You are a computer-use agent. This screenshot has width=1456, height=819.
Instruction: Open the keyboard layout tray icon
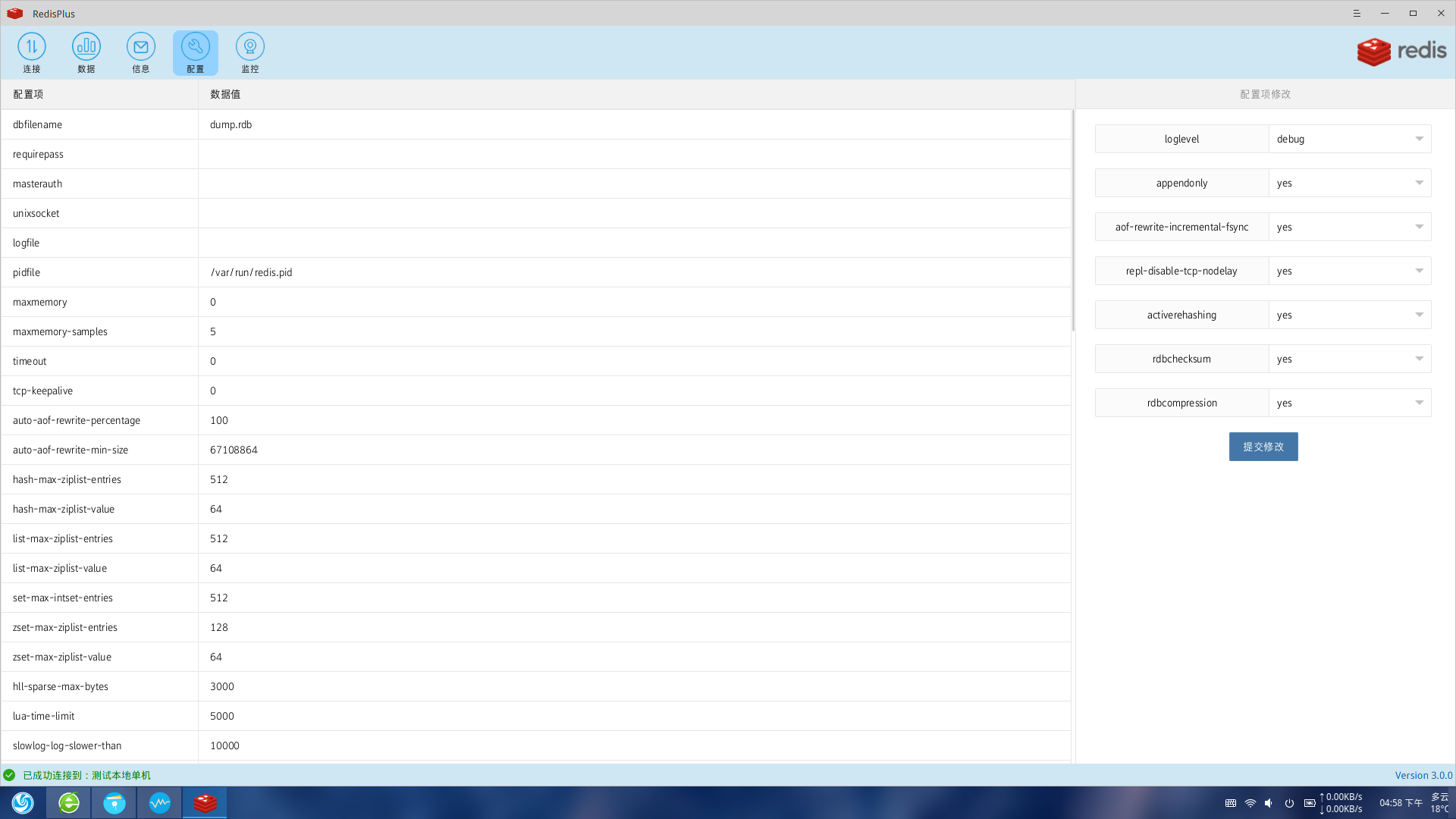coord(1231,803)
